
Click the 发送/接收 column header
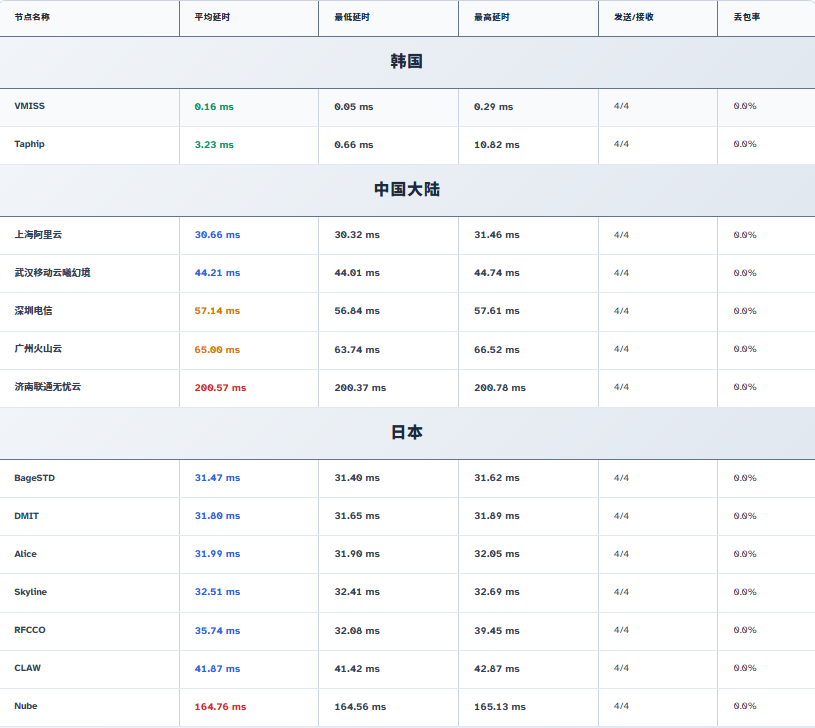coord(634,17)
